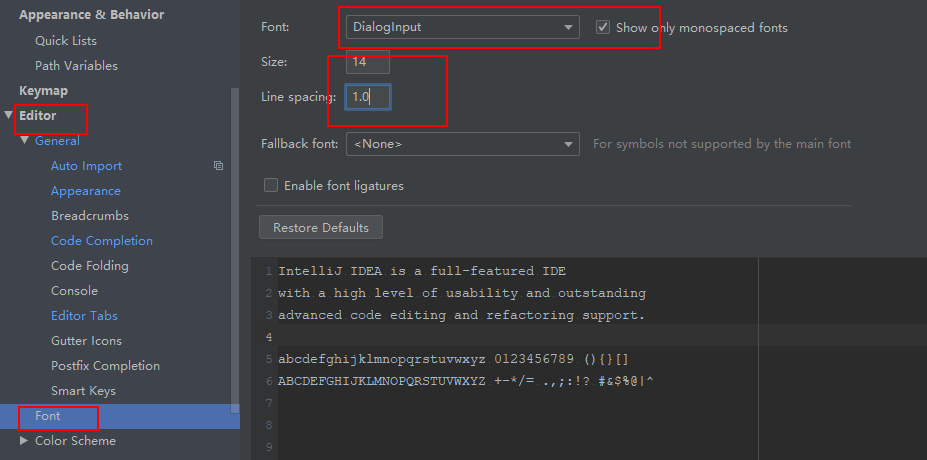Toggle Show only monospaced fonts checkbox
Viewport: 927px width, 460px height.
(x=602, y=27)
